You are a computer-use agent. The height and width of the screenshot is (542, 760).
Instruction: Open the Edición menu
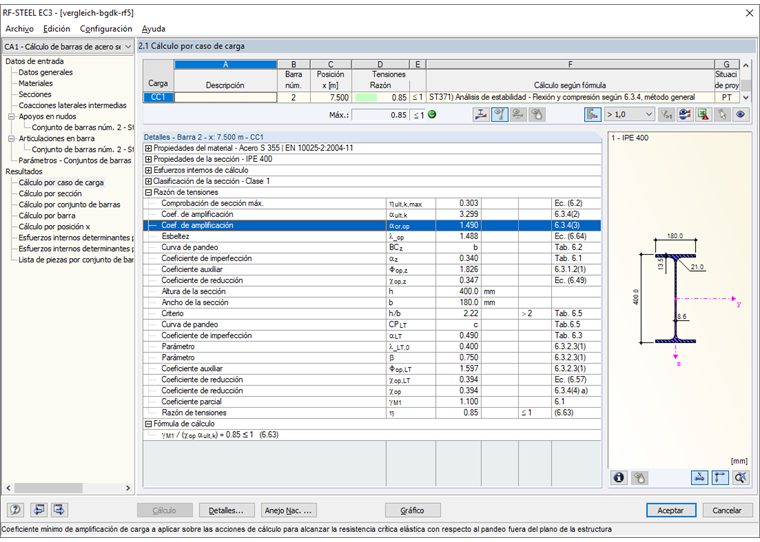[x=57, y=29]
